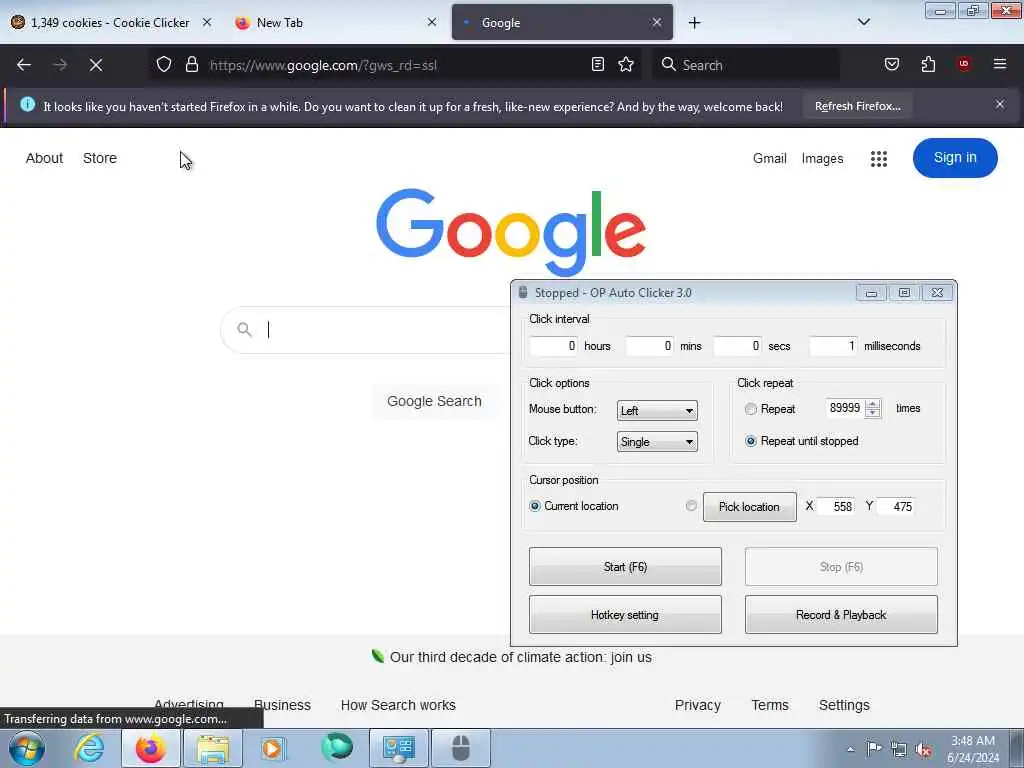Click the padlock site information icon
Image resolution: width=1024 pixels, height=768 pixels.
pos(191,64)
